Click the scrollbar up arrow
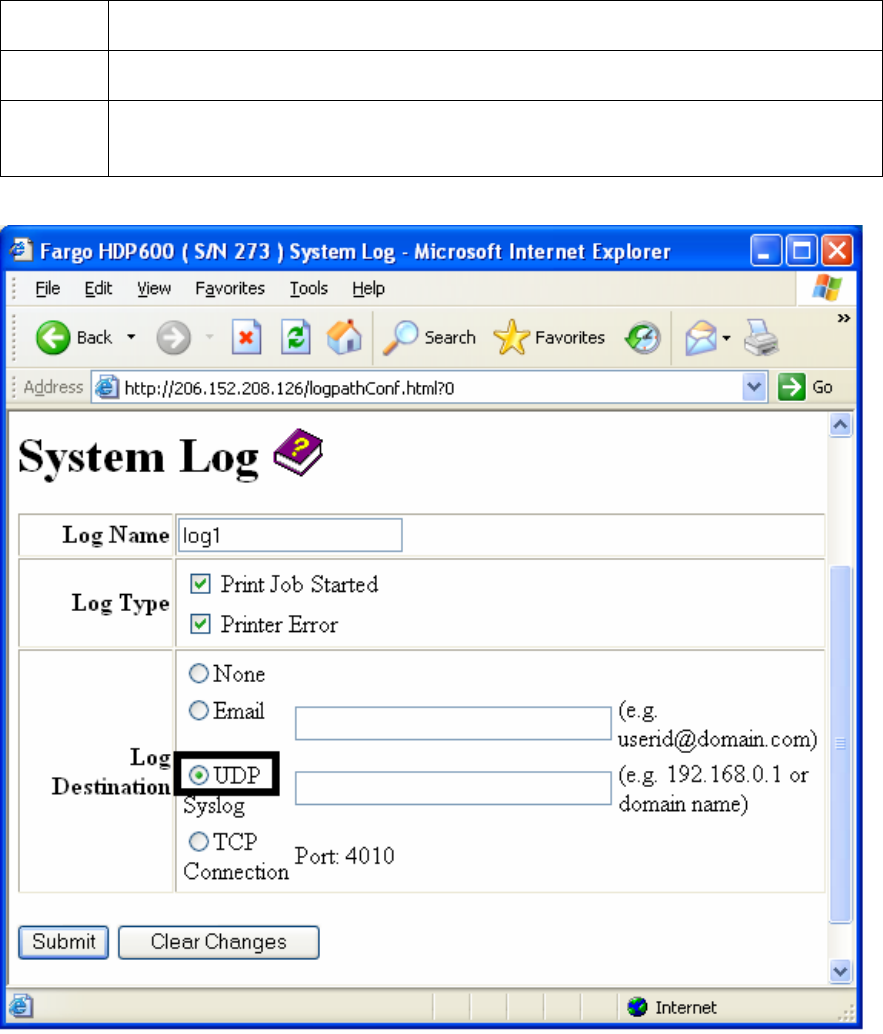The height and width of the screenshot is (1034, 883). (x=840, y=425)
